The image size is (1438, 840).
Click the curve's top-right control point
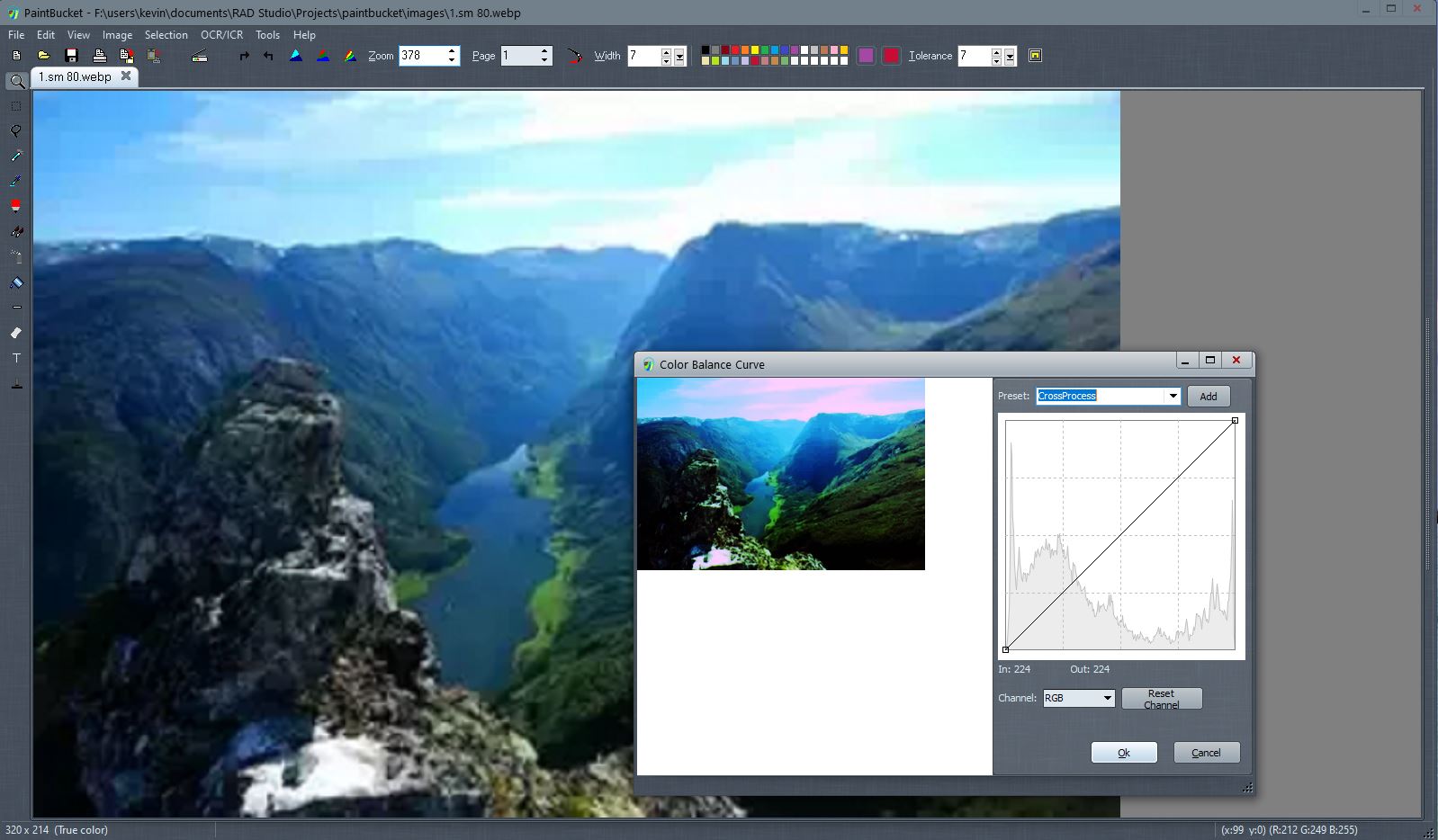(1235, 420)
